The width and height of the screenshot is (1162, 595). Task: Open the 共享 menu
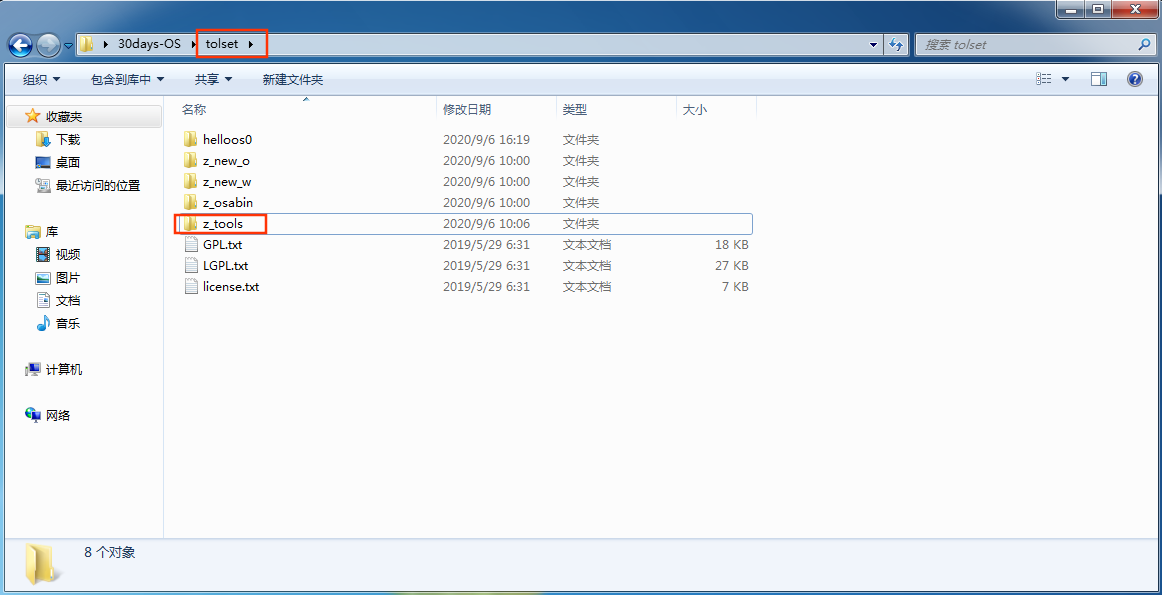point(213,79)
